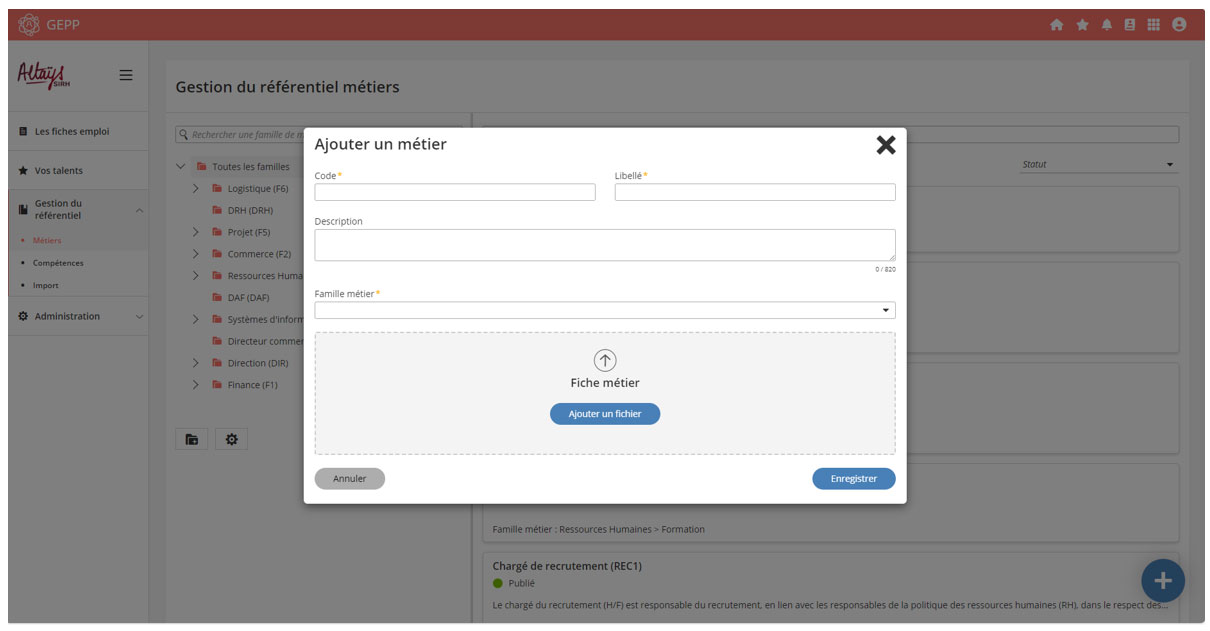Image resolution: width=1210 pixels, height=631 pixels.
Task: Toggle the hamburger menu icon
Action: coord(126,75)
